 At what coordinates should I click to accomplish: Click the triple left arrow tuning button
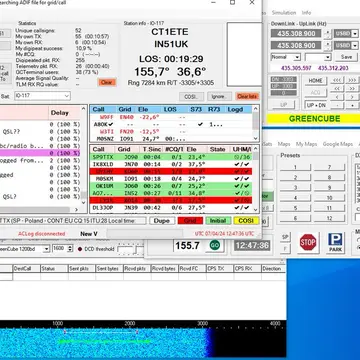337,80
